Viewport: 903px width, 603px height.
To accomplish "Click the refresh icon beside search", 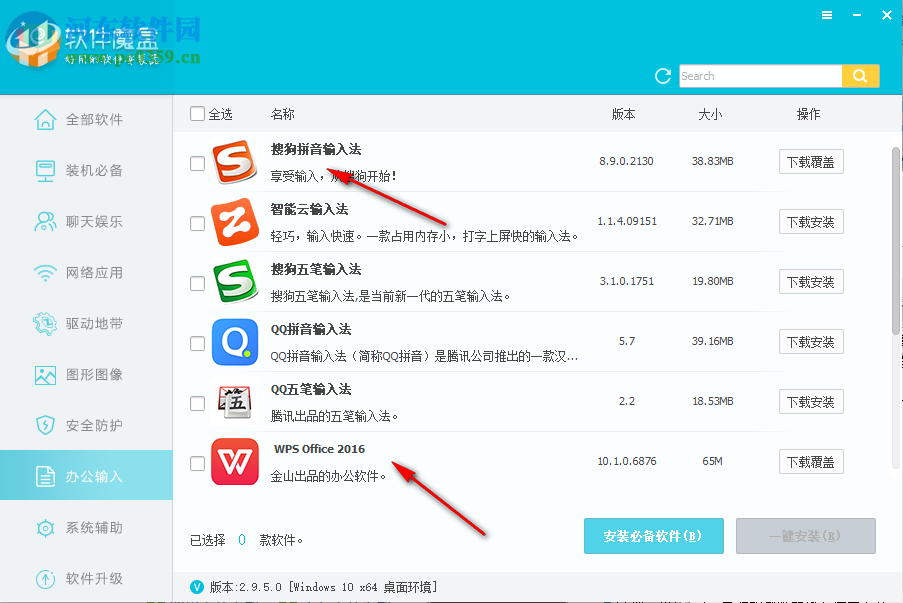I will click(x=662, y=75).
